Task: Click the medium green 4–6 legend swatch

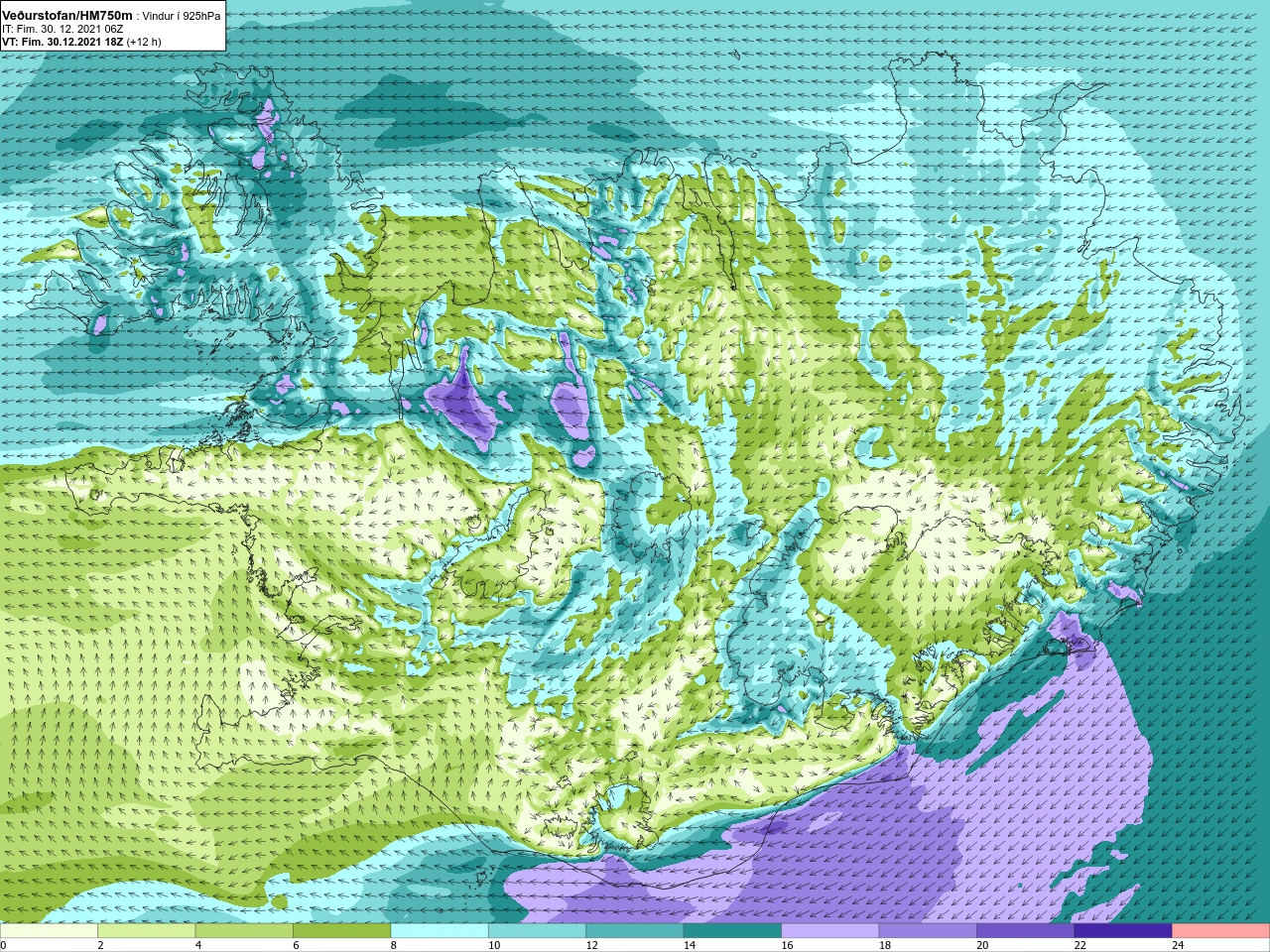Action: tap(244, 931)
